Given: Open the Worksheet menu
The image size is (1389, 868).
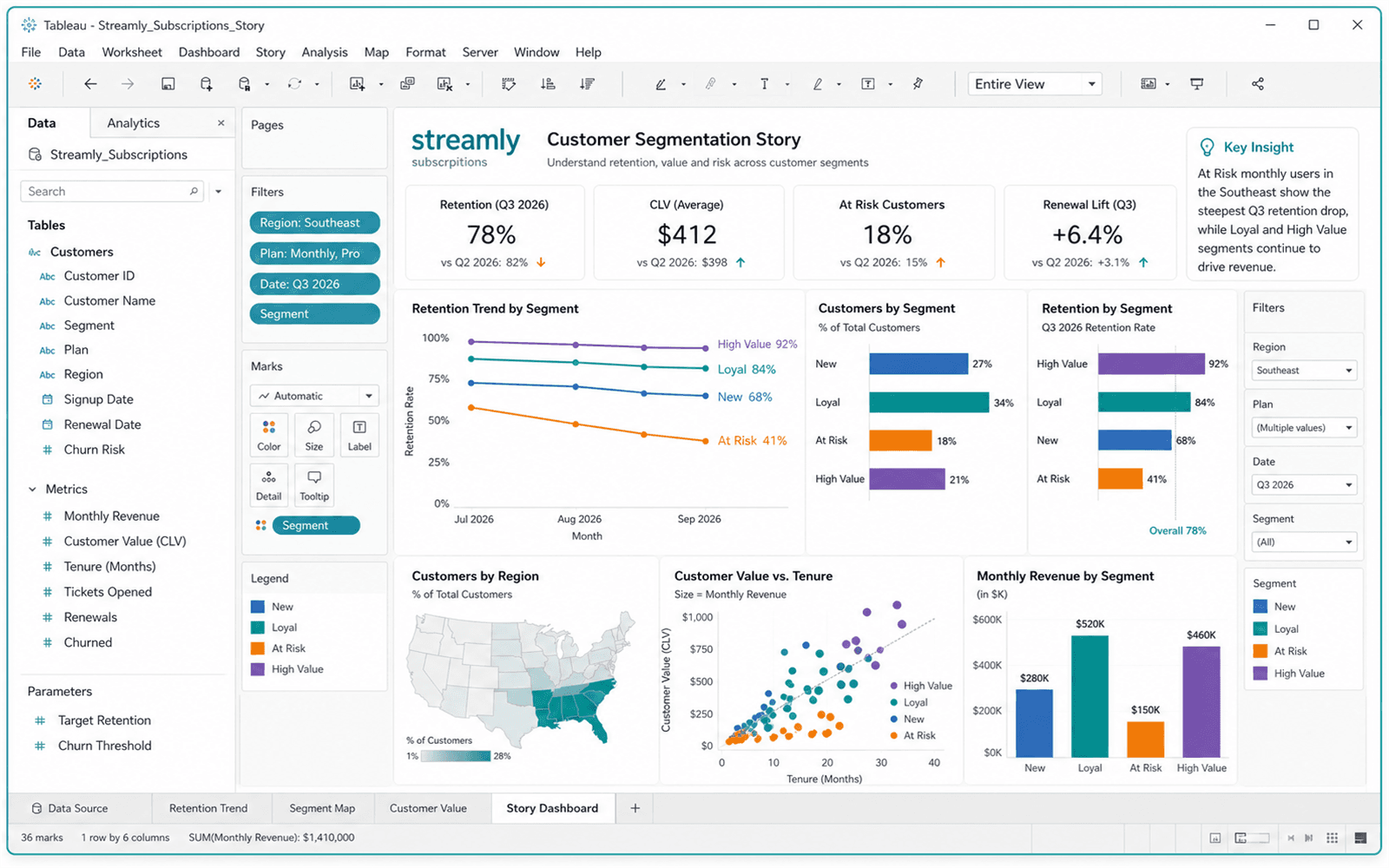Looking at the screenshot, I should [x=132, y=52].
